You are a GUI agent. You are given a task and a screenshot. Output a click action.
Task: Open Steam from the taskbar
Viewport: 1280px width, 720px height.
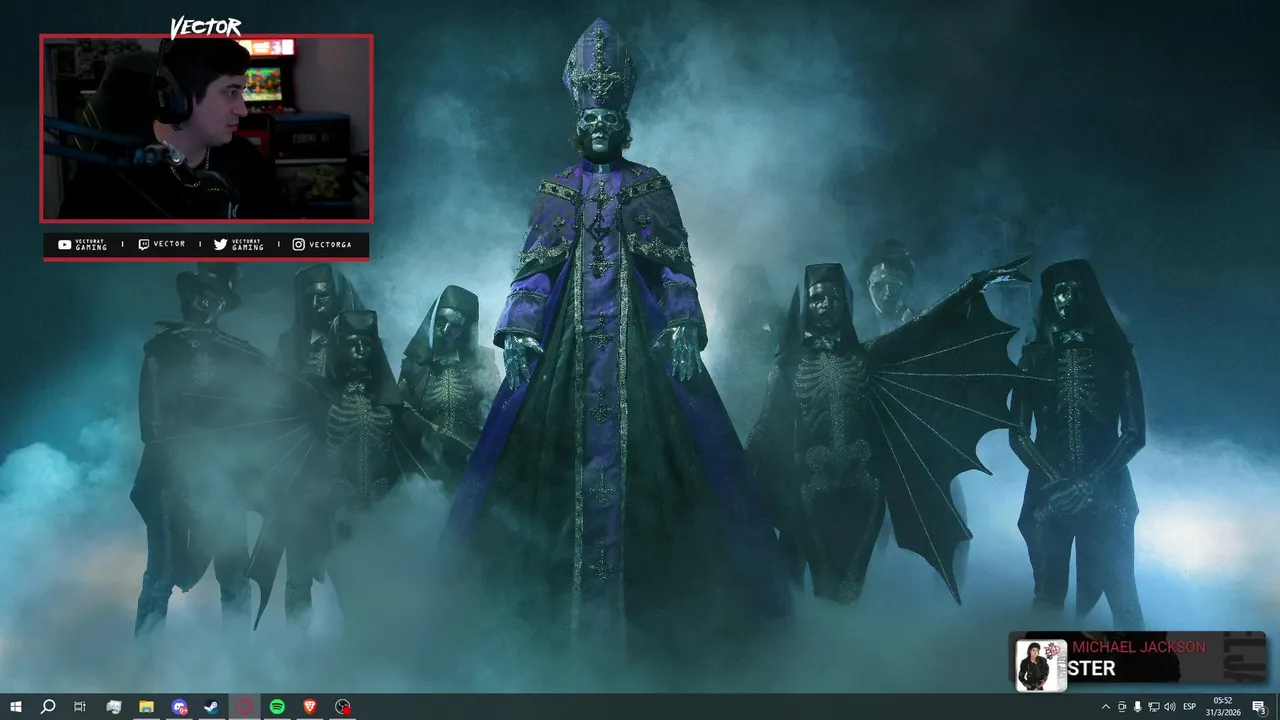pos(212,707)
